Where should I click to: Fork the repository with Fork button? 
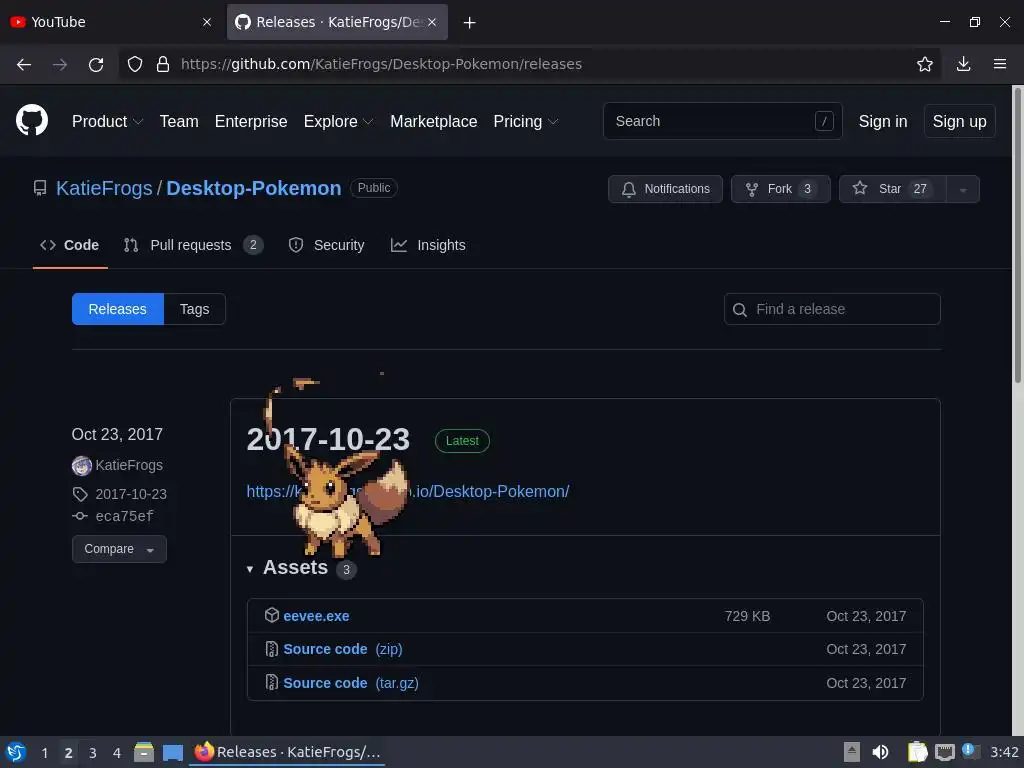(780, 189)
